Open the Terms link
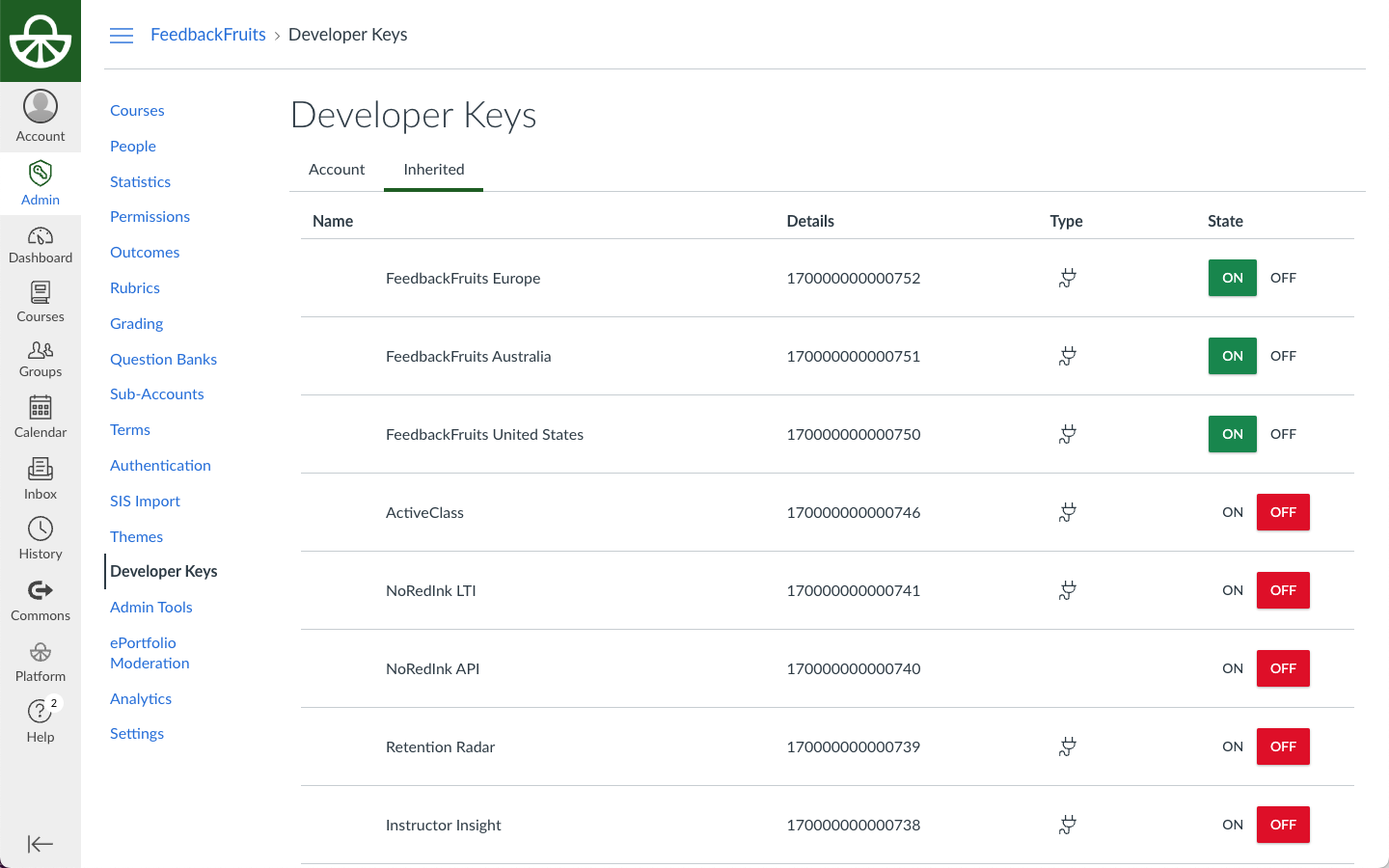The image size is (1389, 868). tap(130, 429)
